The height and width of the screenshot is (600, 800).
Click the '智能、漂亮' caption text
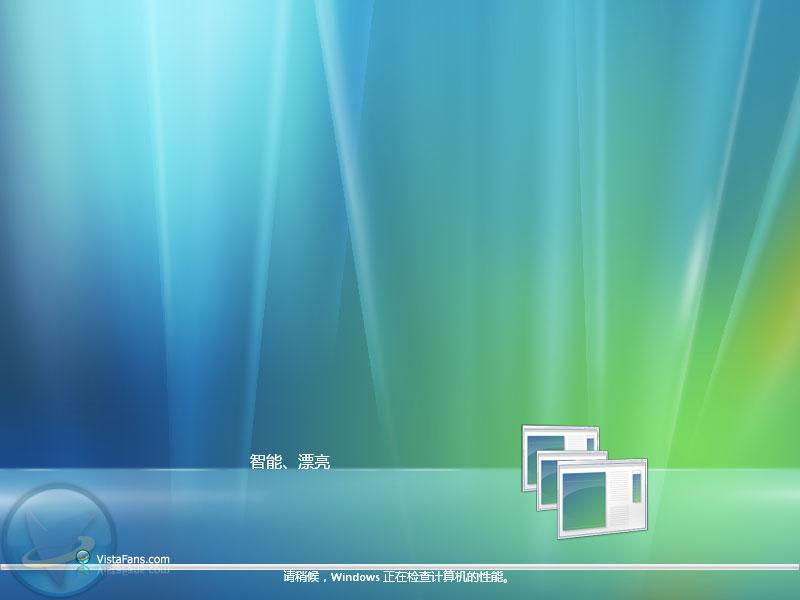[x=290, y=462]
